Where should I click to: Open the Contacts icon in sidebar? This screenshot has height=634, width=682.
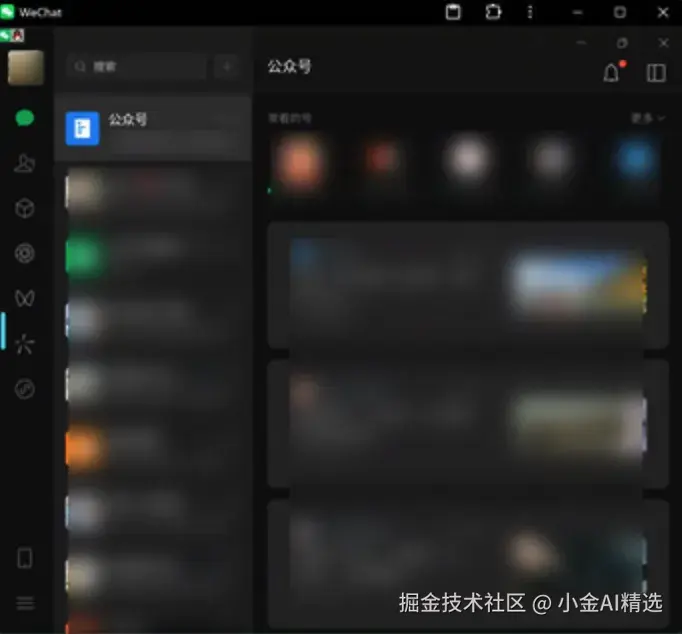click(25, 163)
